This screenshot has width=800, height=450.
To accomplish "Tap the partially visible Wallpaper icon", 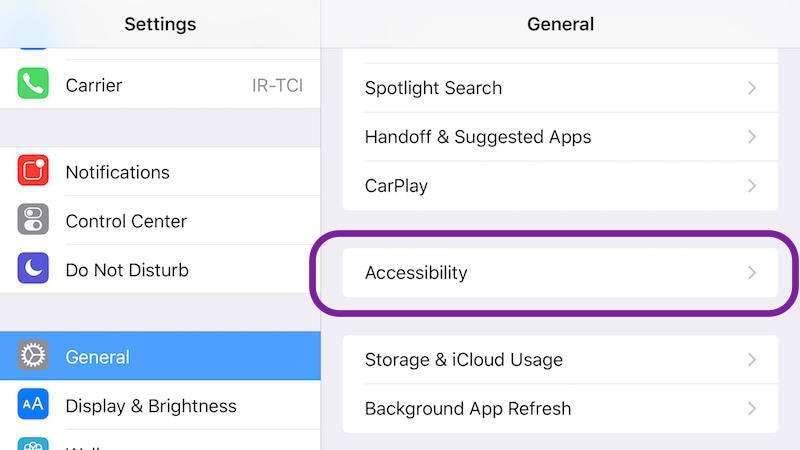I will [33, 444].
